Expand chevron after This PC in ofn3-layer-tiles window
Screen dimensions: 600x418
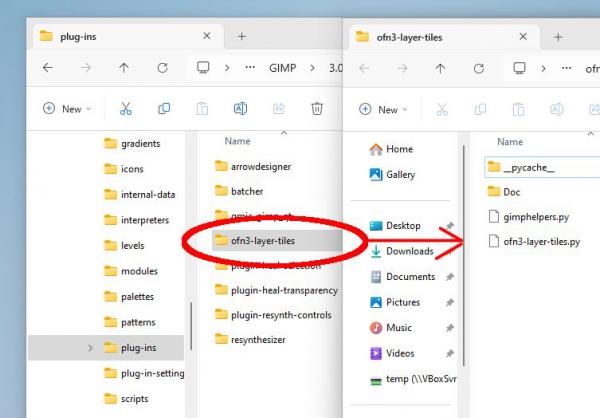(543, 69)
